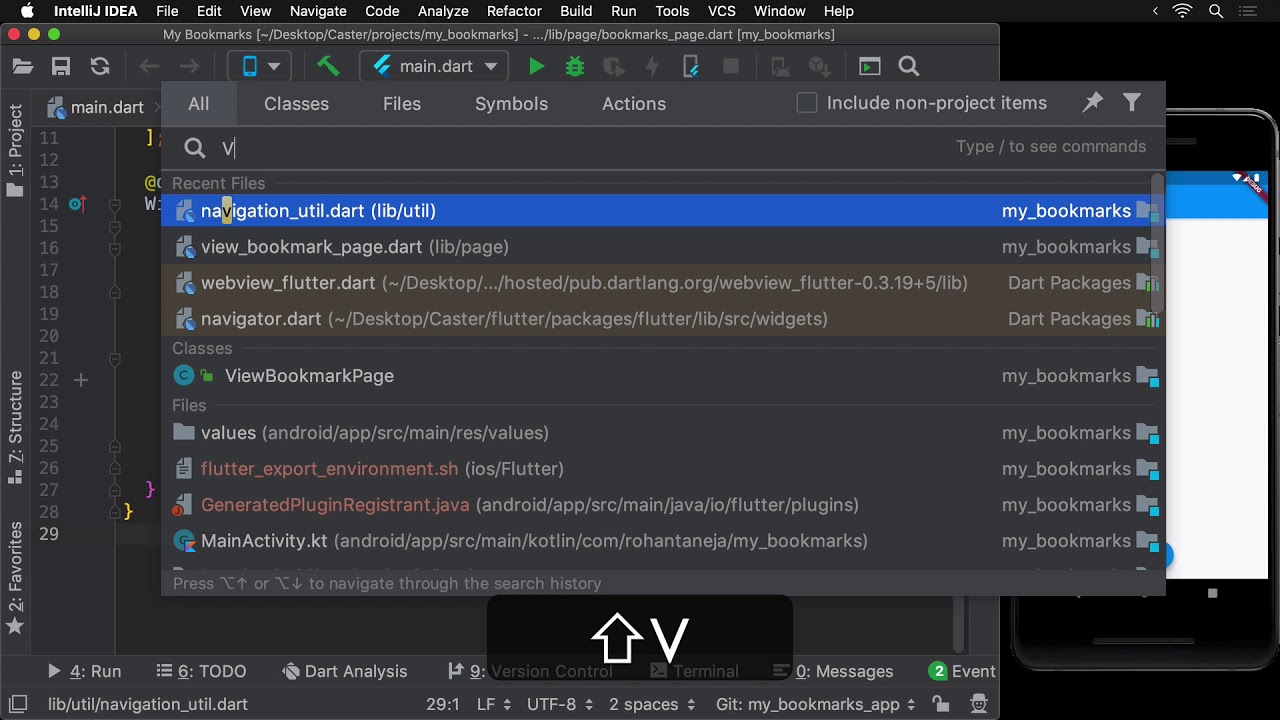Open the Refactor menu

click(515, 11)
